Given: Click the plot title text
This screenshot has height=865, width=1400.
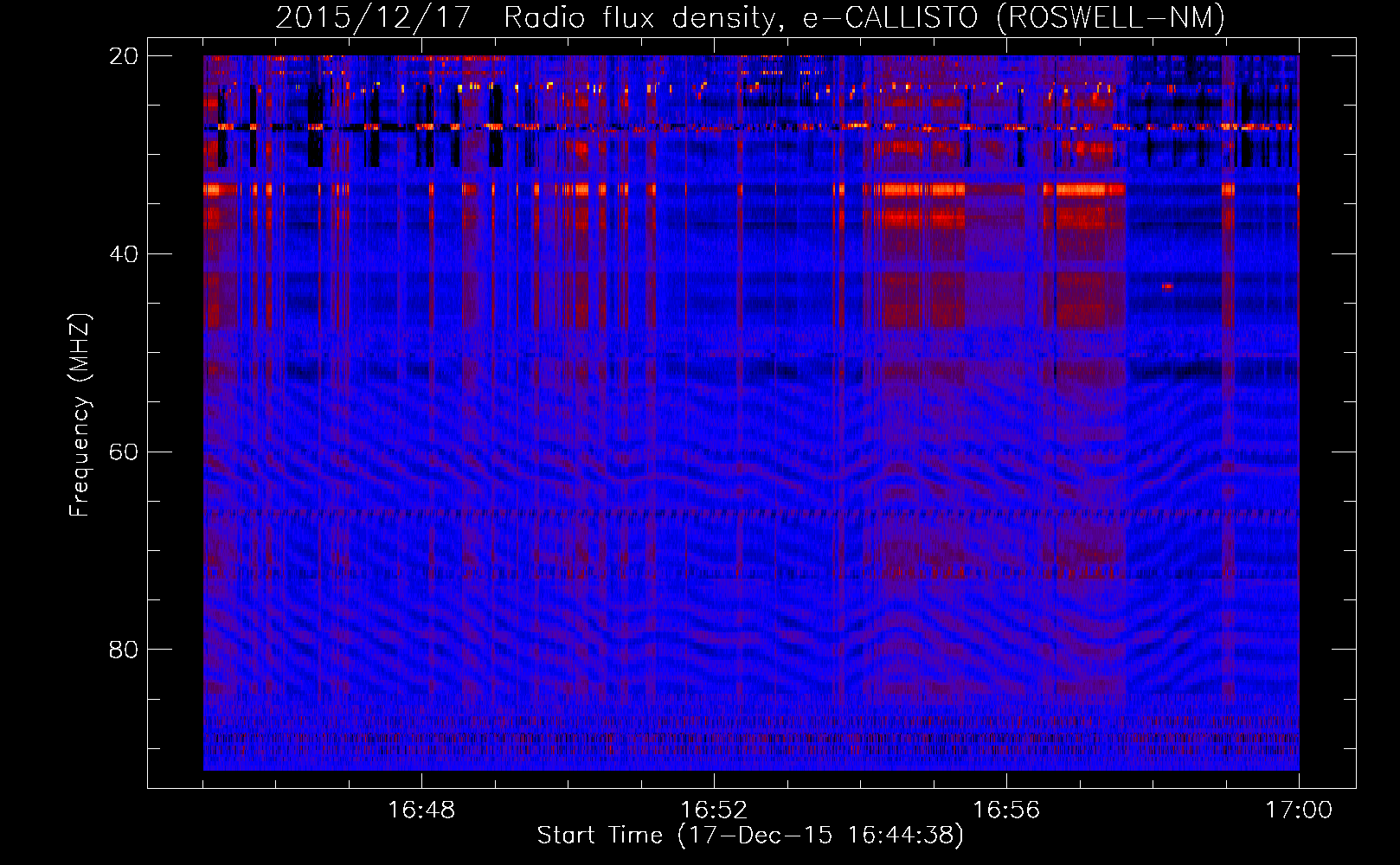Looking at the screenshot, I should tap(750, 17).
